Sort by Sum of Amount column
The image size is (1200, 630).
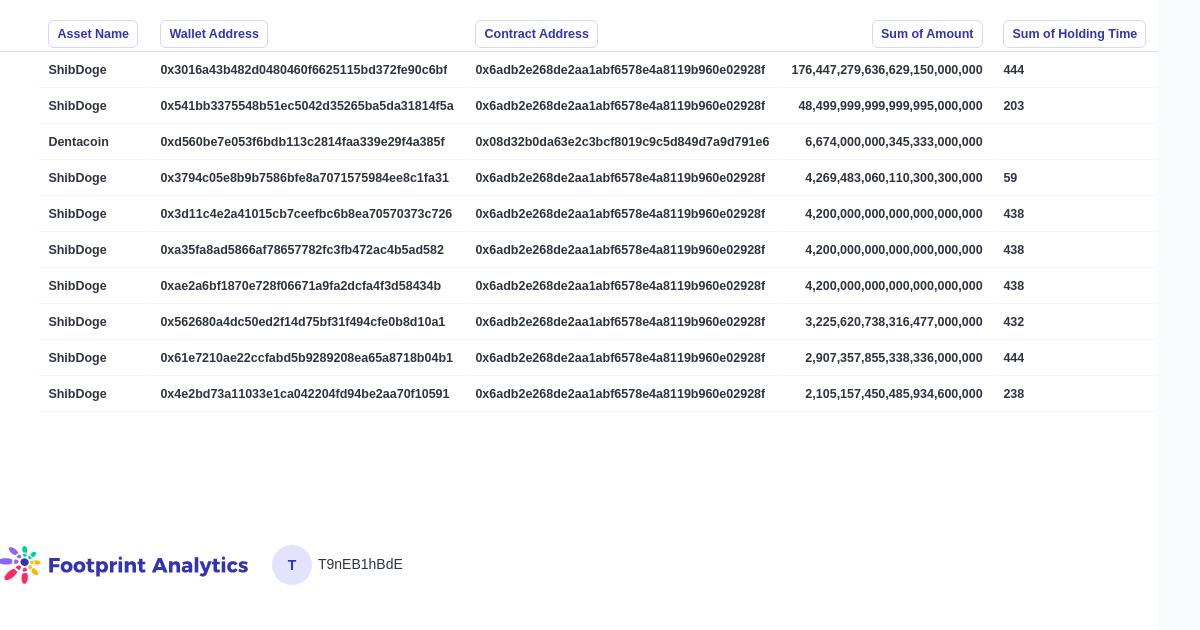pyautogui.click(x=927, y=34)
